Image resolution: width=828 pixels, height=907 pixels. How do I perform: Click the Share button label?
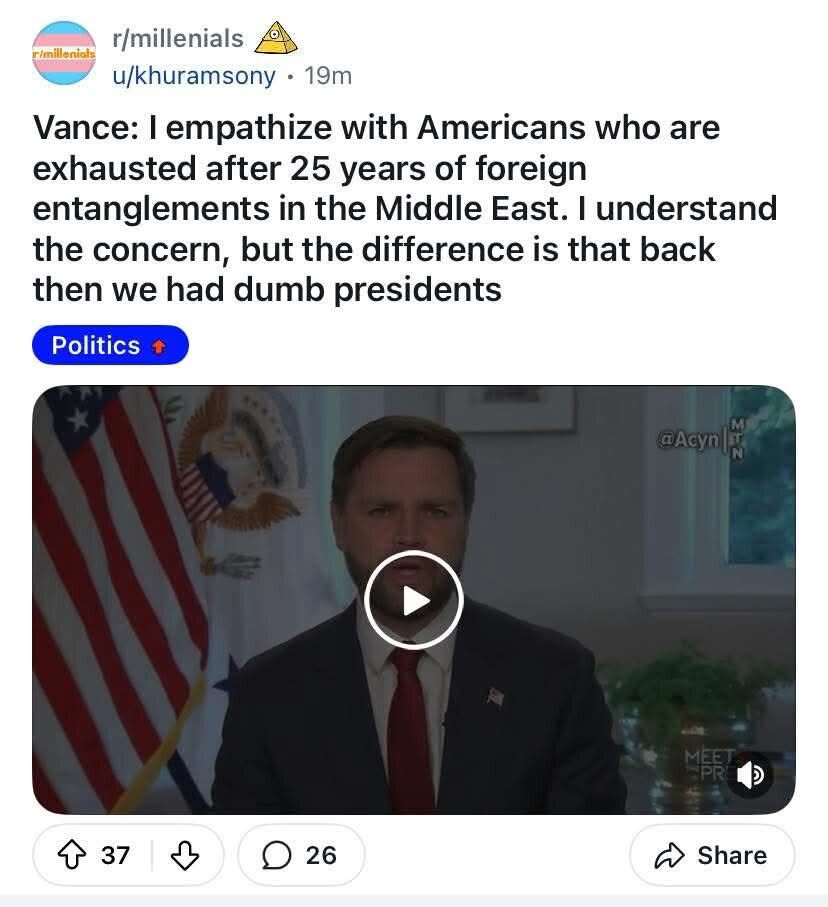point(732,855)
